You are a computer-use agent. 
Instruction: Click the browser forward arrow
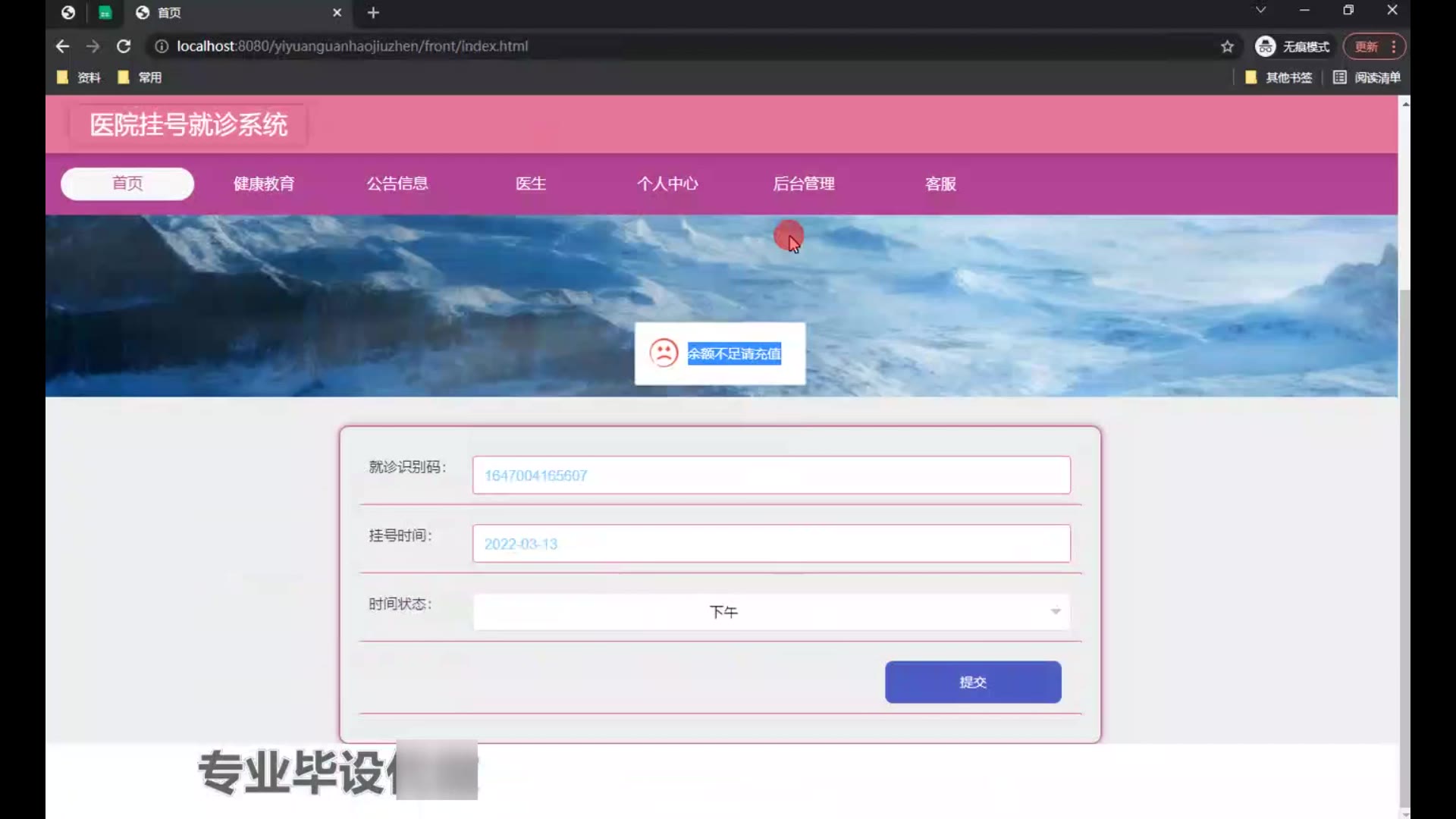(x=93, y=46)
